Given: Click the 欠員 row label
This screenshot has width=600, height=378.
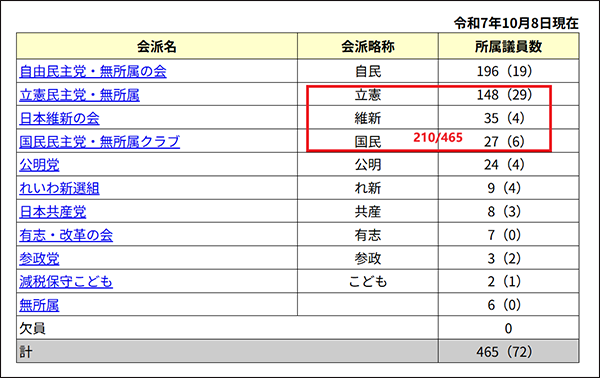Looking at the screenshot, I should coord(33,329).
